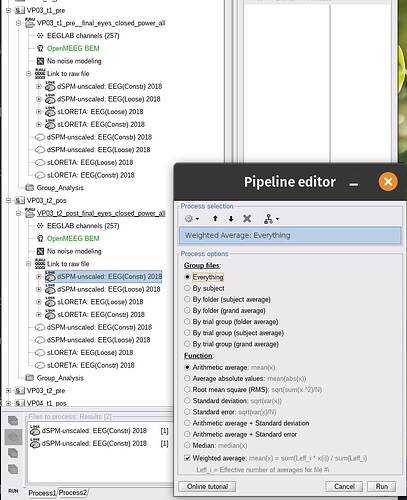Collapse the VP03_t2_post_final_eyes_closed_power_all folder
Image resolution: width=407 pixels, height=500 pixels.
[x=18, y=214]
